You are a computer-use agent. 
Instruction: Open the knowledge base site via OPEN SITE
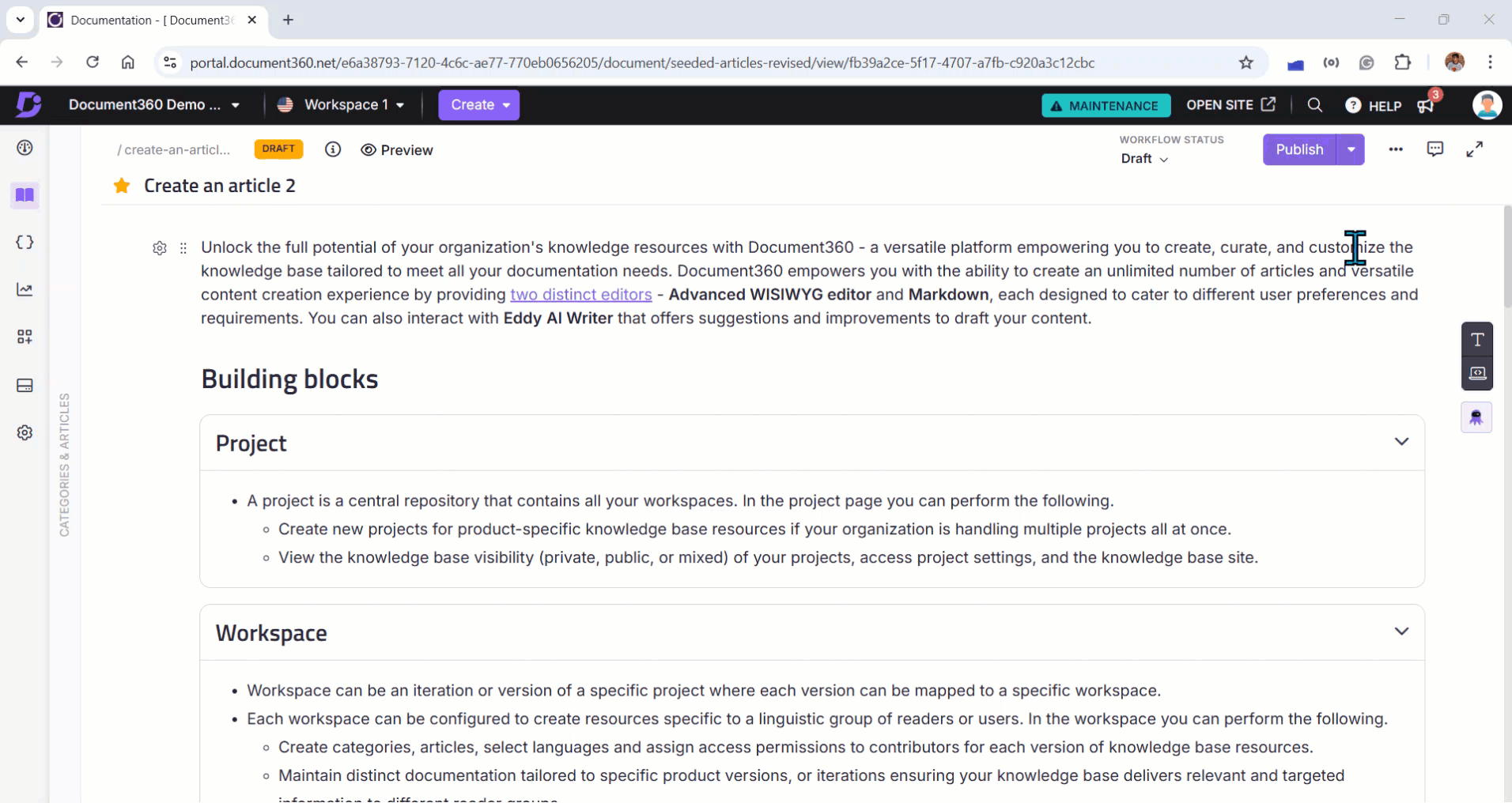[x=1230, y=104]
